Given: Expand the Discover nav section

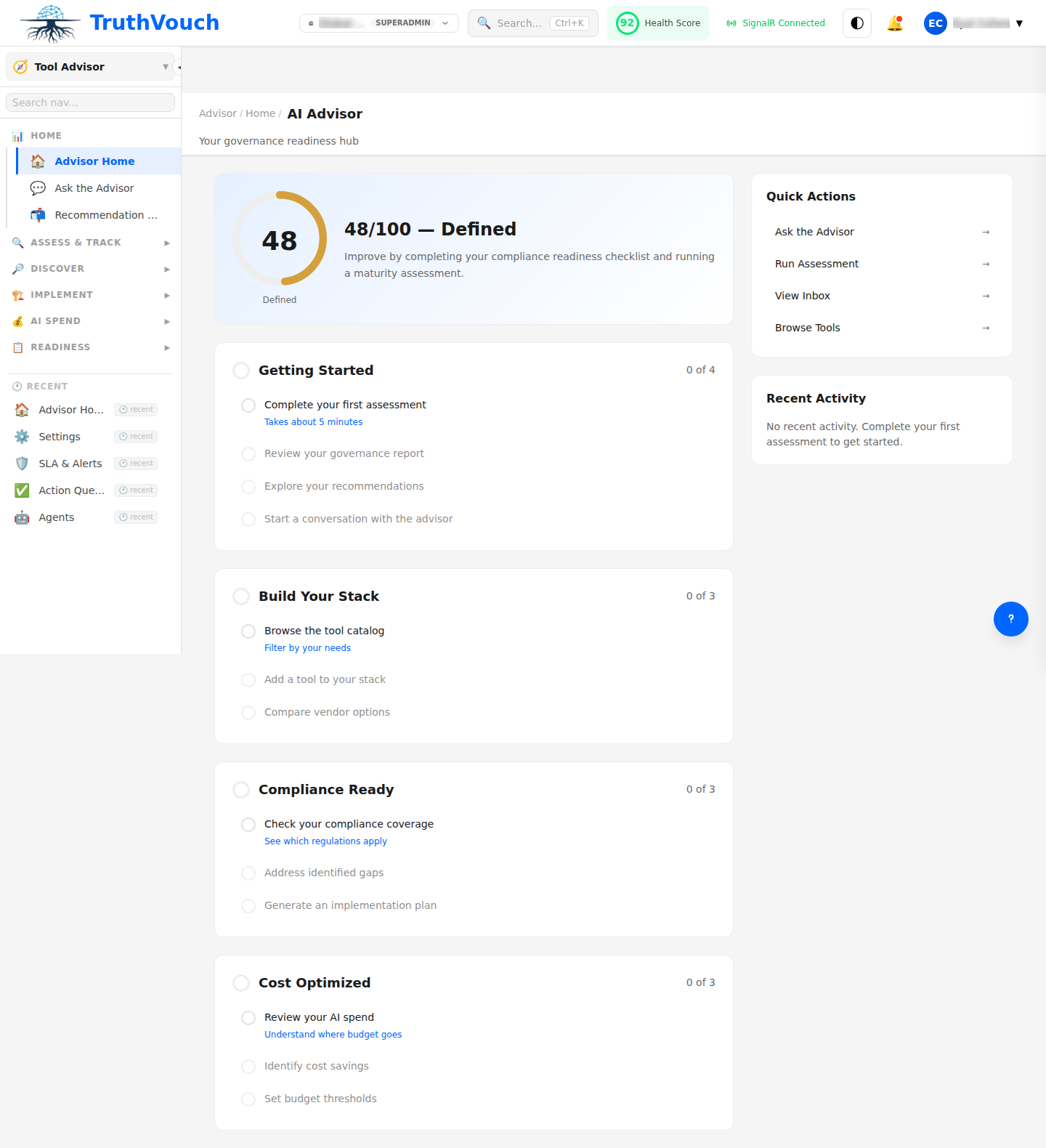Looking at the screenshot, I should coord(90,269).
